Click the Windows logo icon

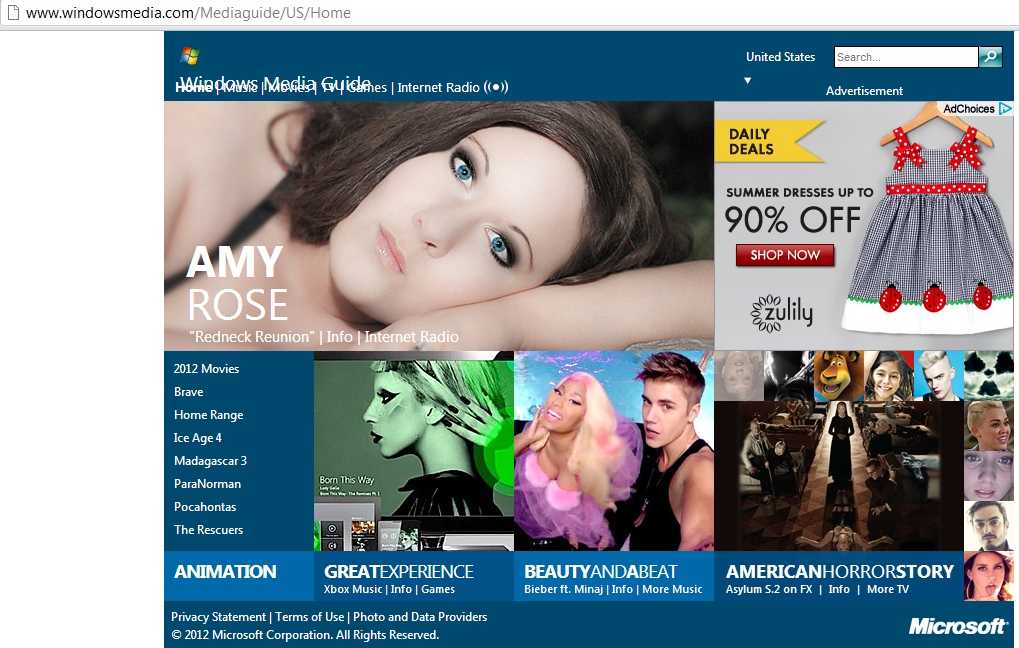(190, 56)
